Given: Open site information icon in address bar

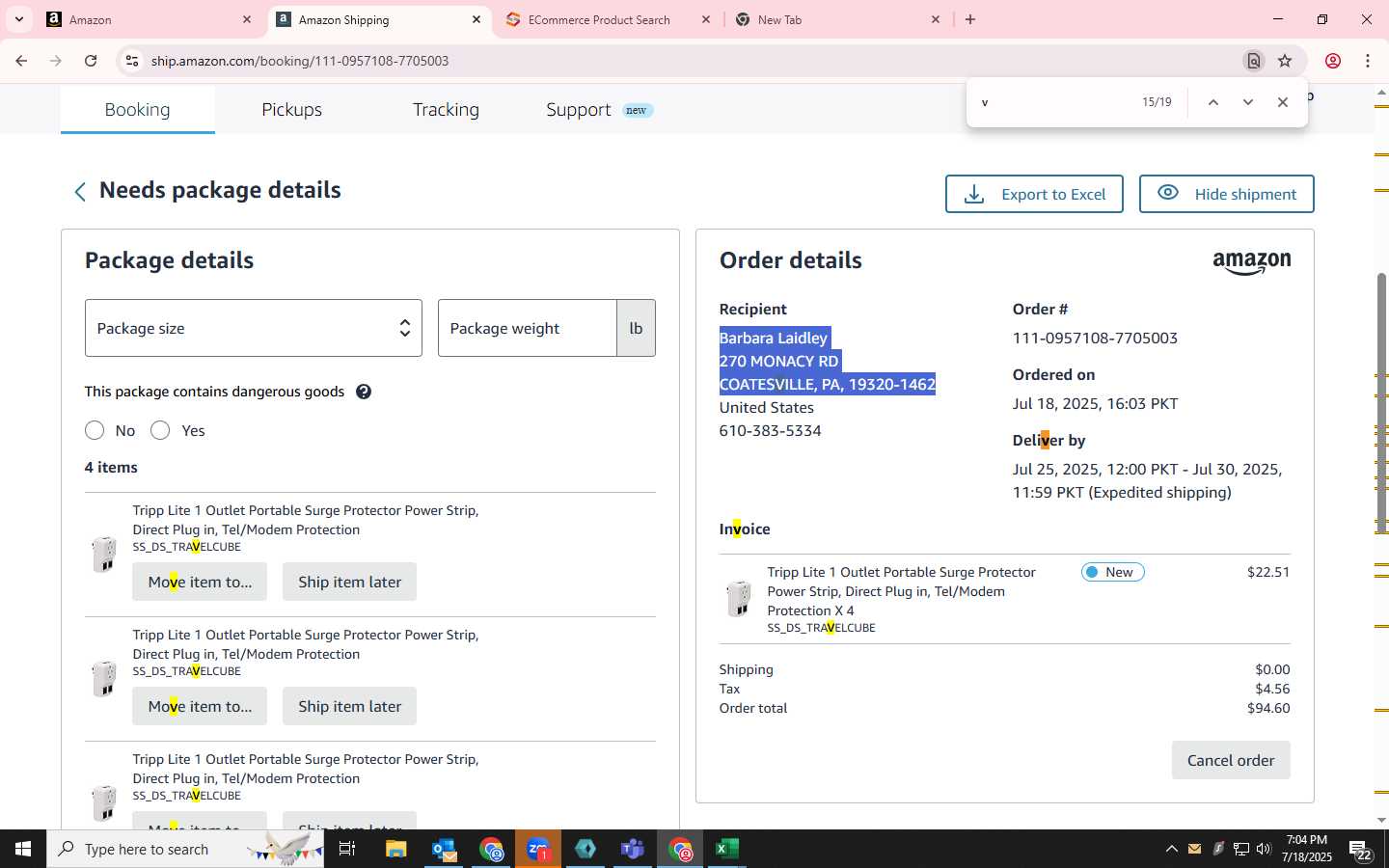Looking at the screenshot, I should [x=132, y=61].
